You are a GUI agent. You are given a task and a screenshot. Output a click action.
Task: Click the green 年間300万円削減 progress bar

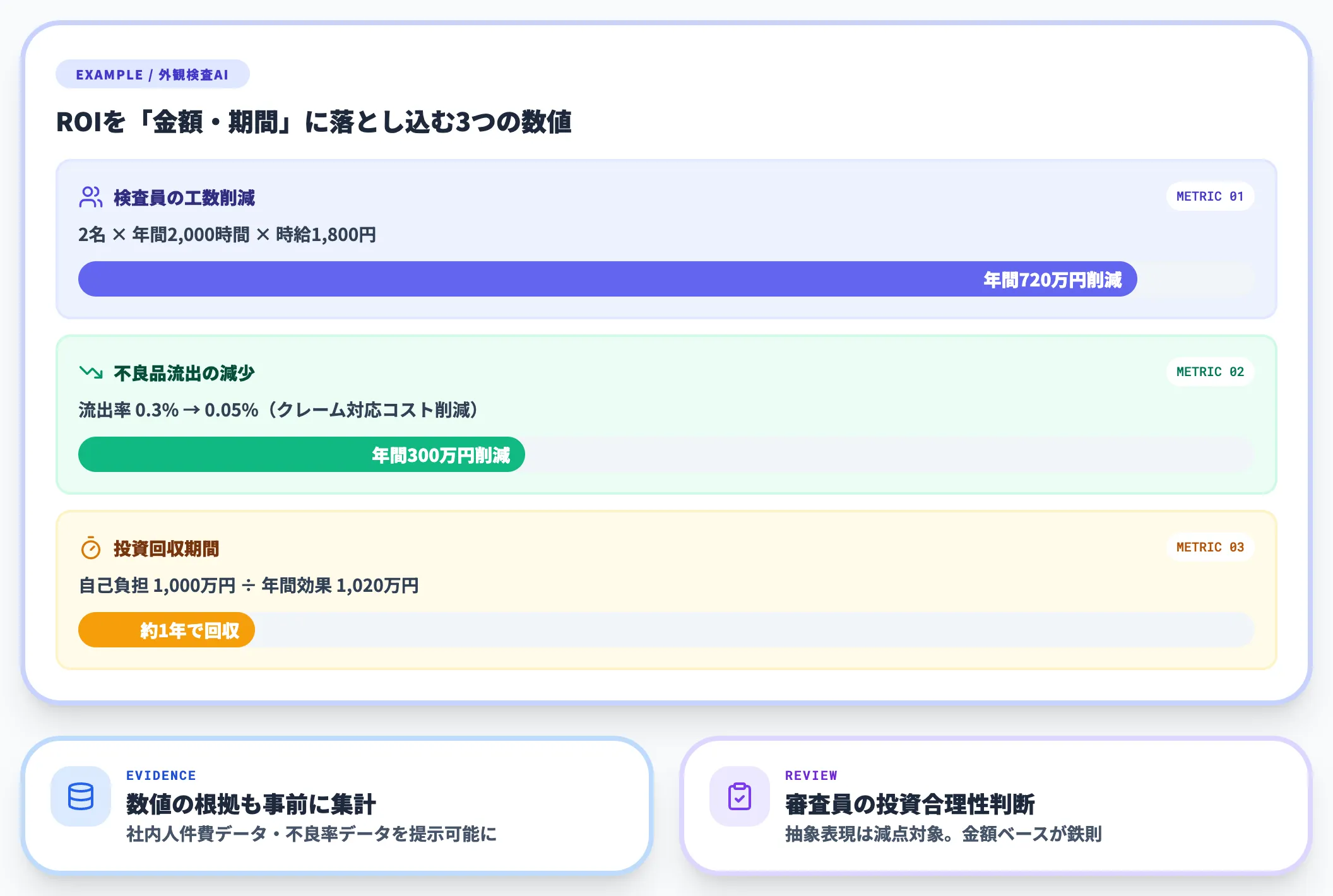[x=300, y=454]
